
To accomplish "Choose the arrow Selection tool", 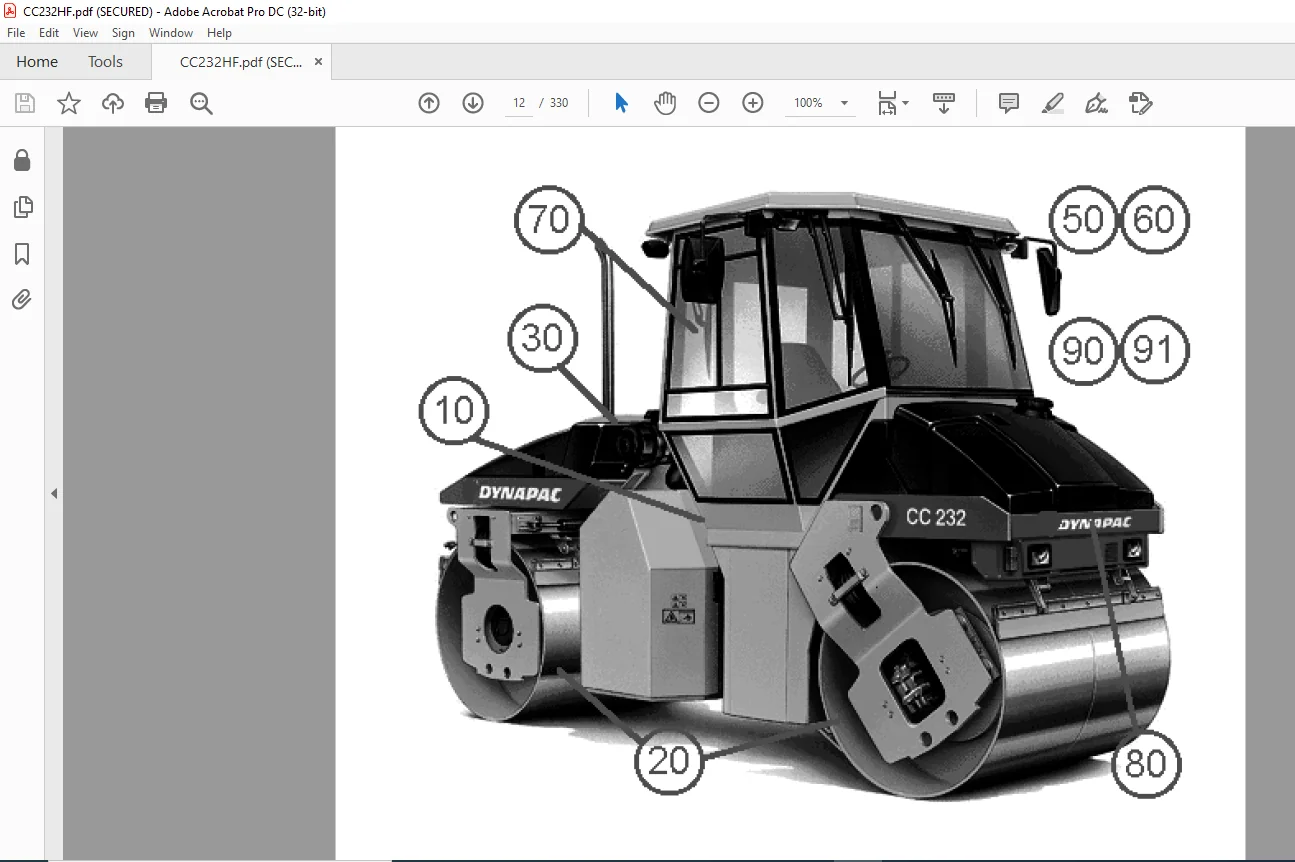I will pyautogui.click(x=621, y=103).
